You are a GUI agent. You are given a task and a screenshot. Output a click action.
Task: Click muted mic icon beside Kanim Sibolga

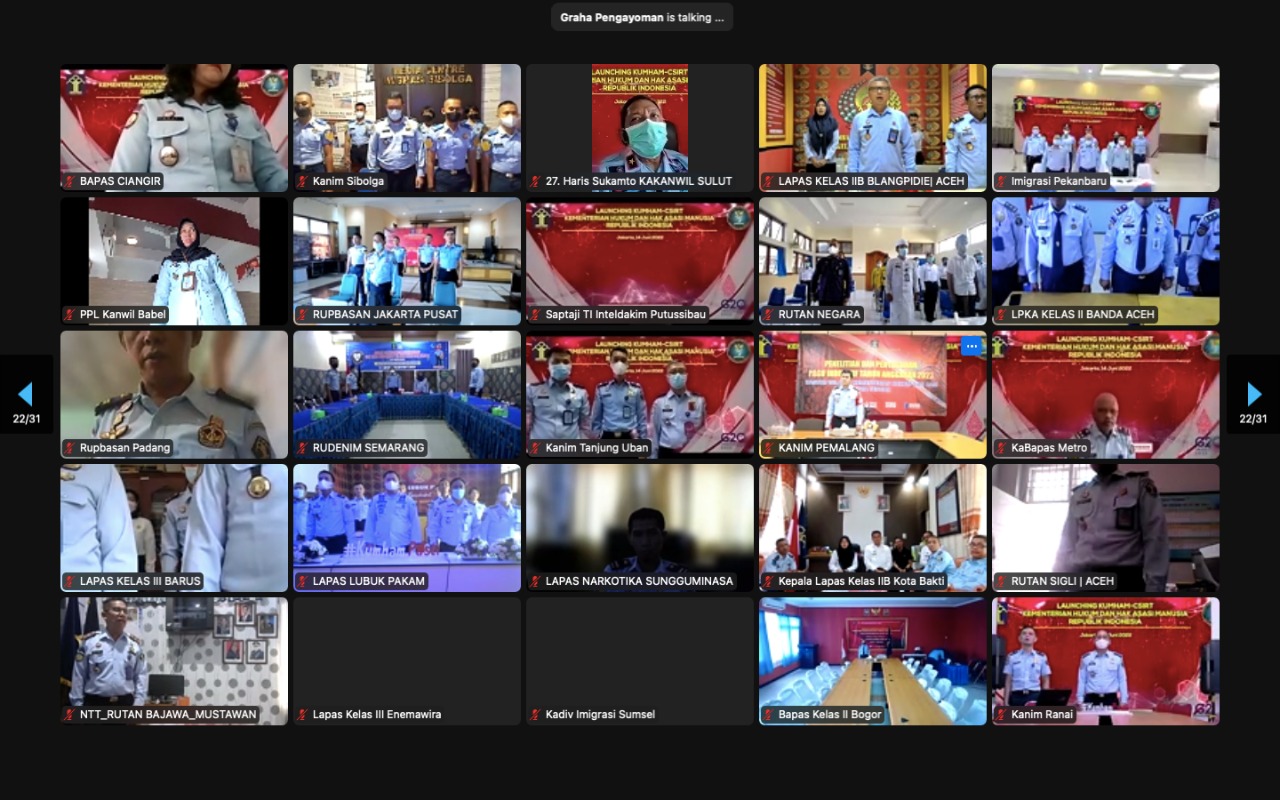303,182
